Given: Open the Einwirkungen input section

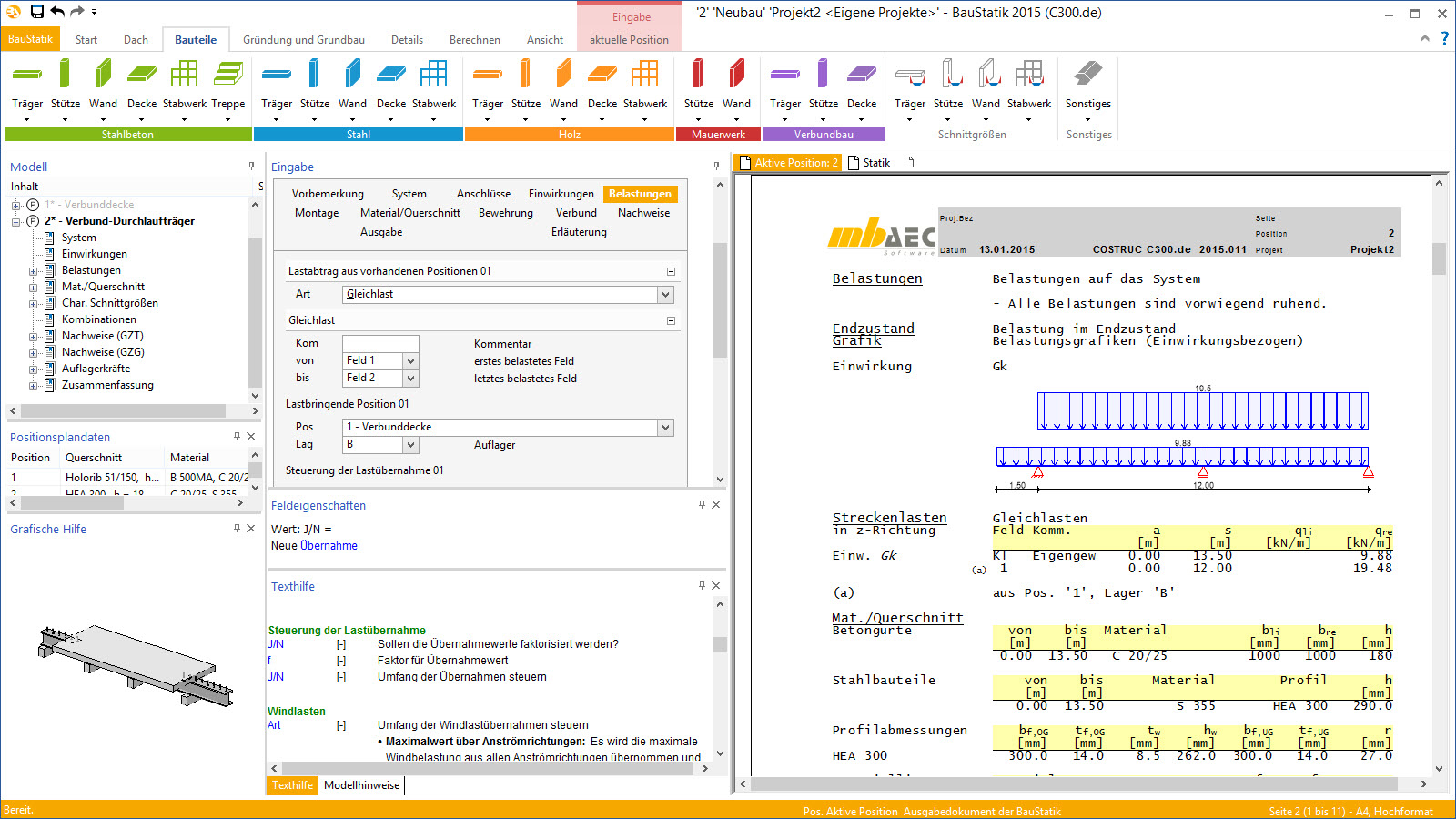Looking at the screenshot, I should point(561,194).
